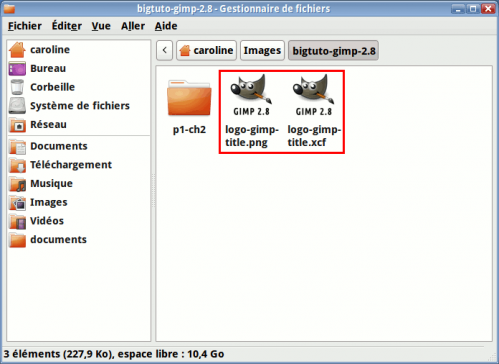The height and width of the screenshot is (364, 499).
Task: Select the logo-gimp-title.xcf GIMP thumbnail
Action: (x=314, y=95)
